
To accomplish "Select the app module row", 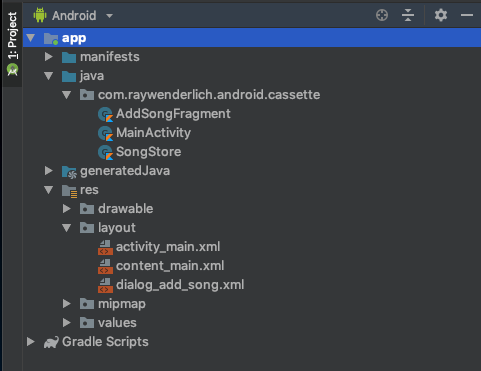I will point(252,38).
